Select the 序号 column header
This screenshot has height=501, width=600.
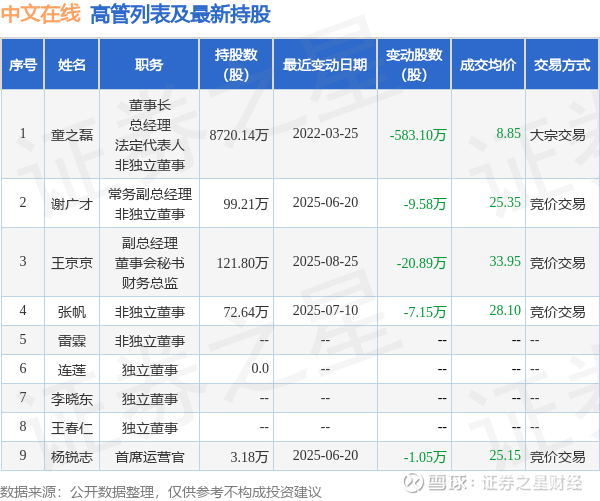(23, 65)
